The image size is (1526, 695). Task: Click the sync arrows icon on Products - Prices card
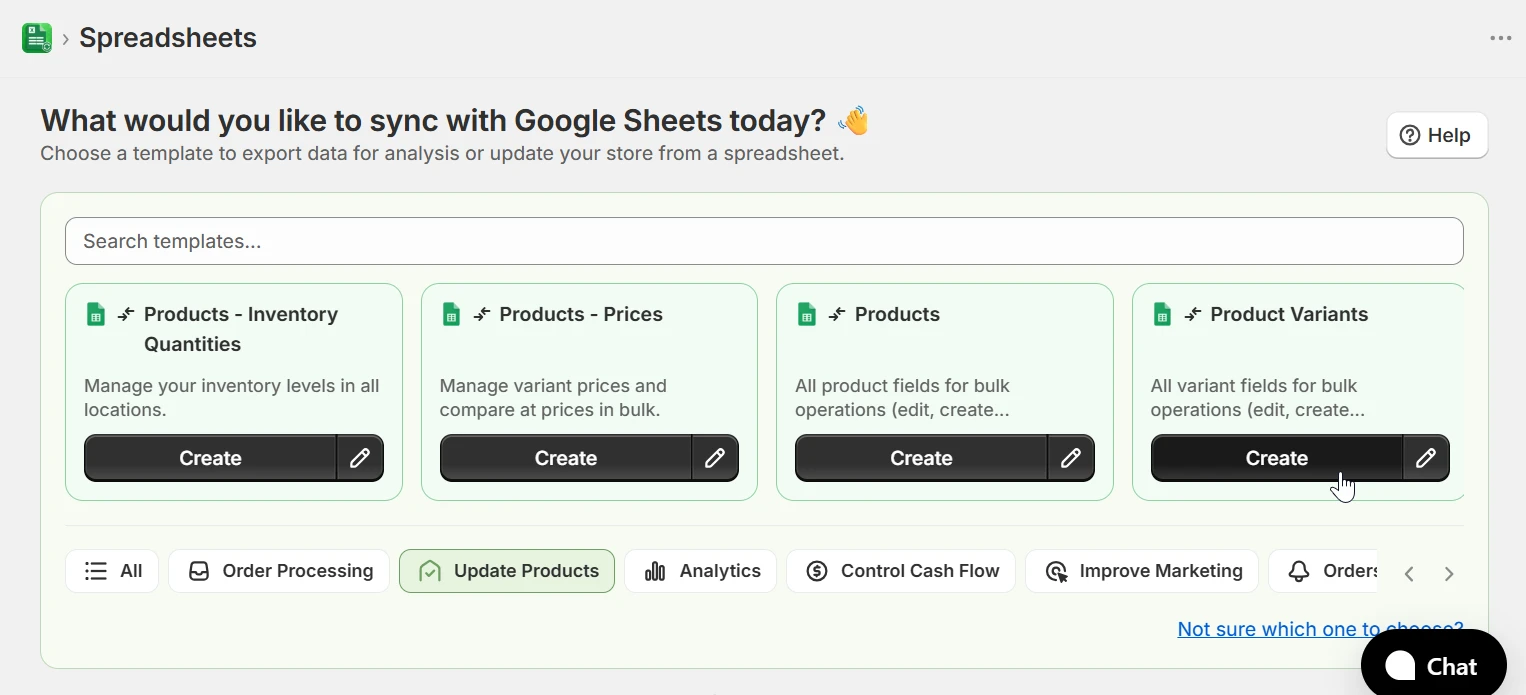coord(482,314)
